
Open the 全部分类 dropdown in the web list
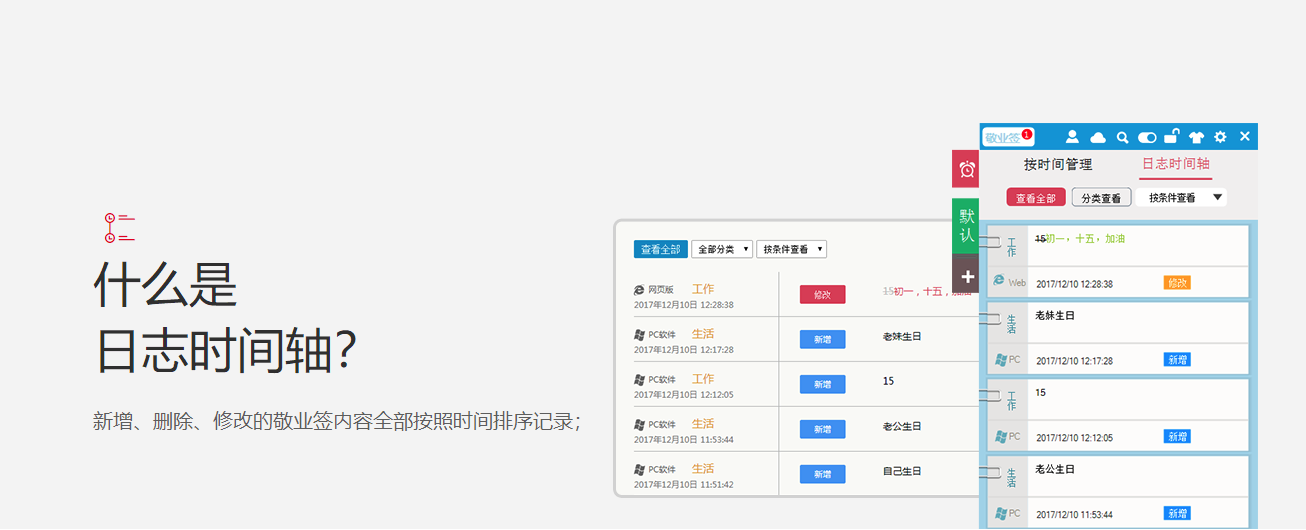721,249
